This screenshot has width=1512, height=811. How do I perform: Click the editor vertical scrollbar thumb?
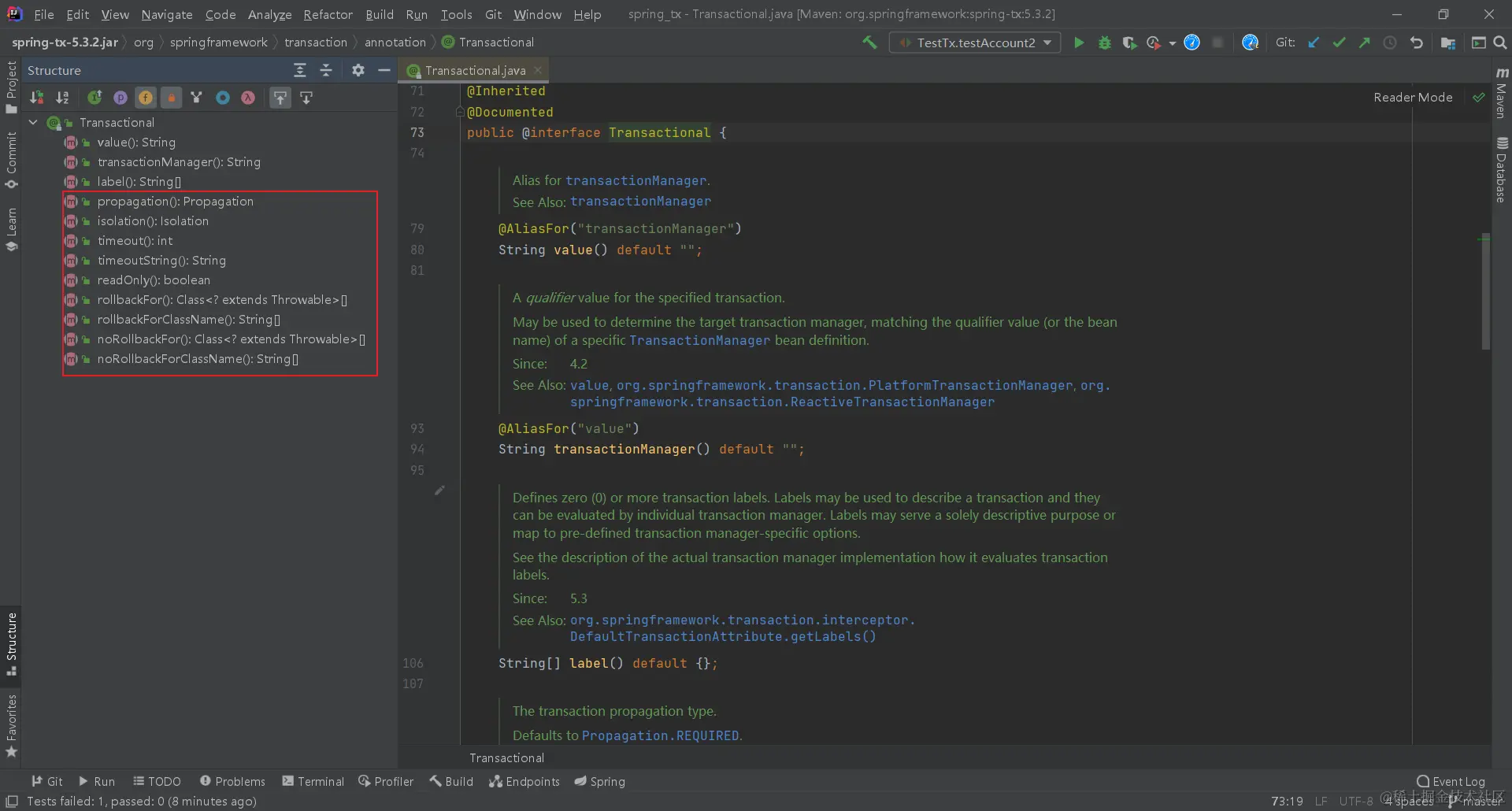click(1485, 292)
